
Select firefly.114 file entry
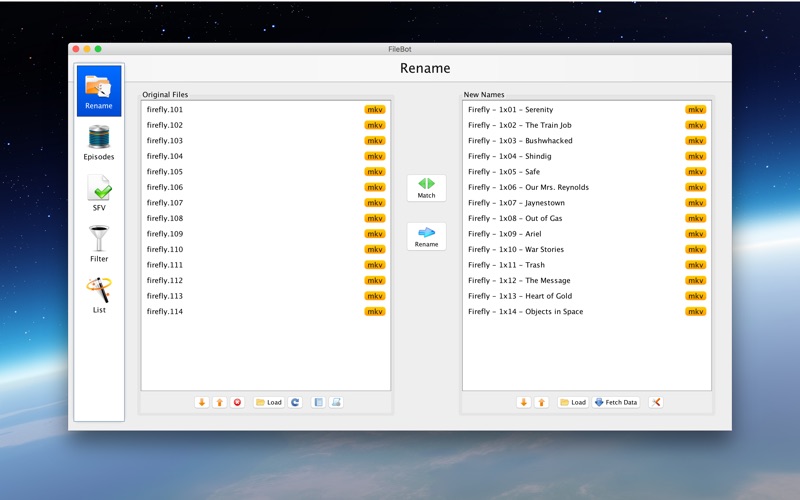point(165,312)
